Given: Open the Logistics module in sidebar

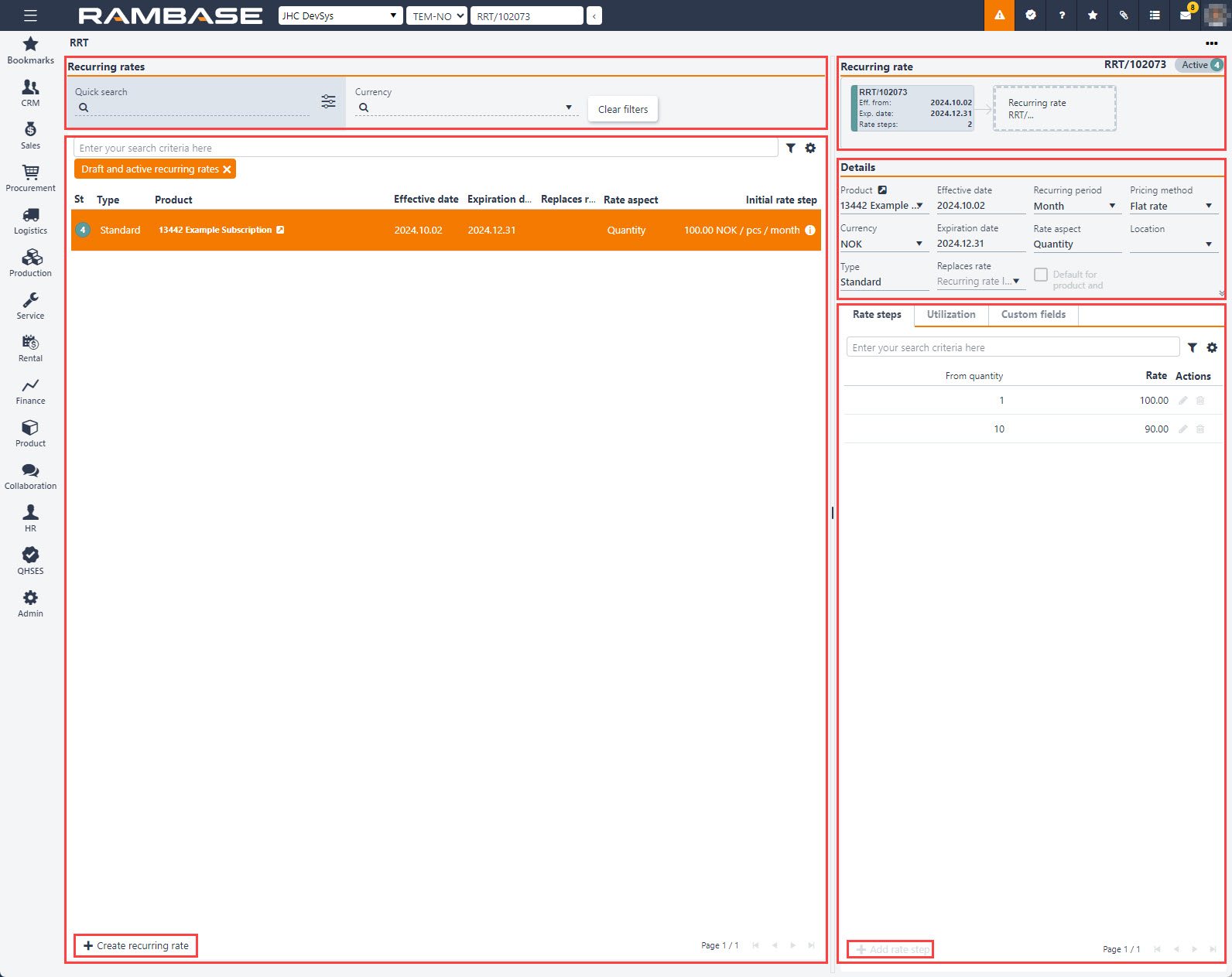Looking at the screenshot, I should pos(30,220).
